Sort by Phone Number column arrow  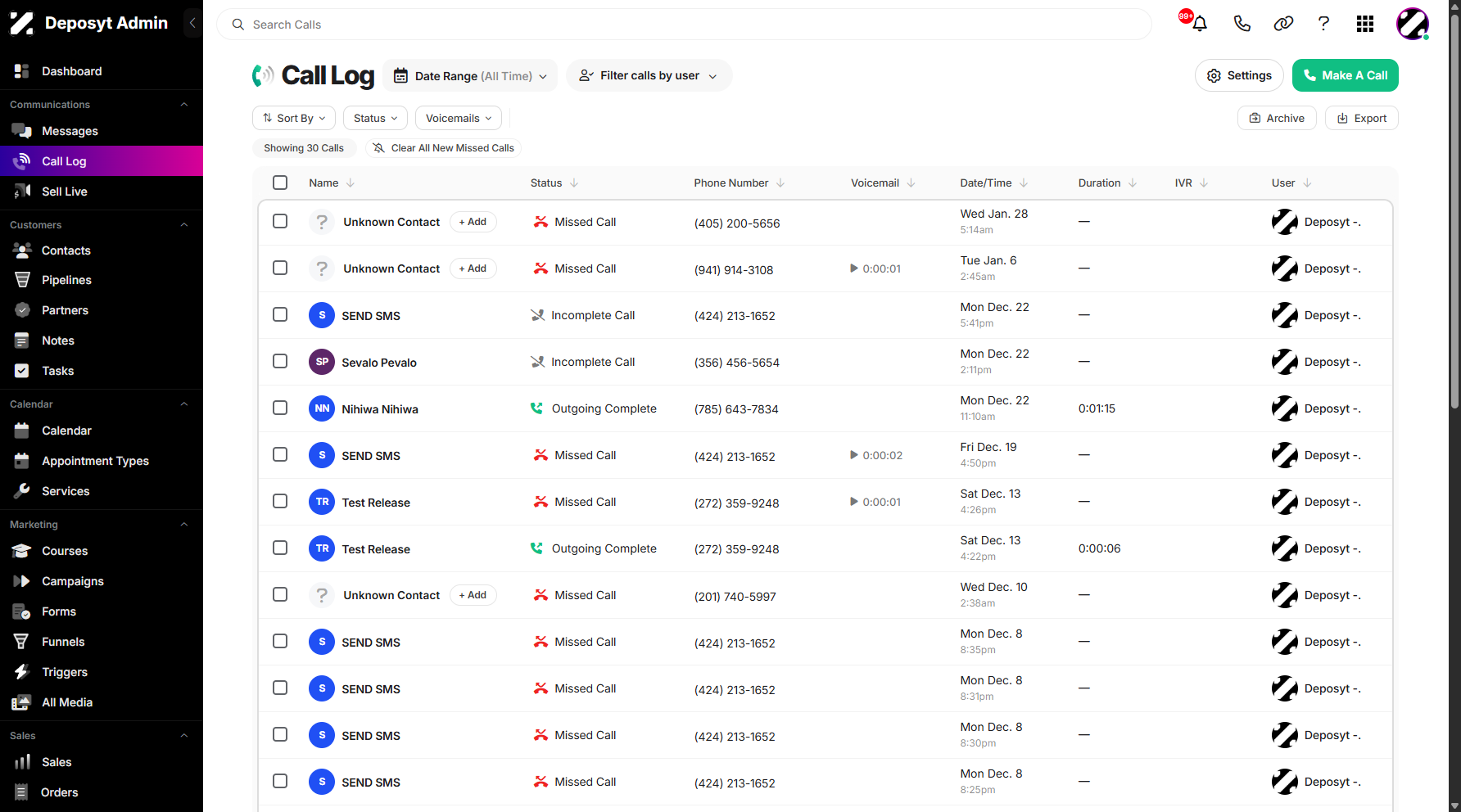(x=780, y=183)
